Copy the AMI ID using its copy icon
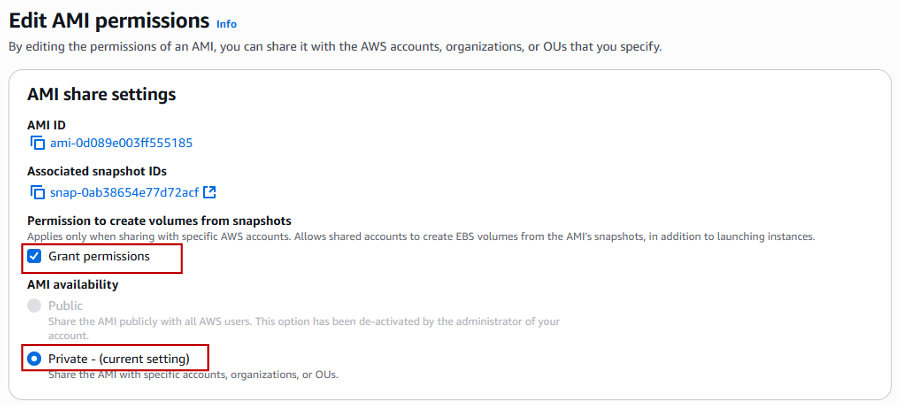Image resolution: width=909 pixels, height=415 pixels. coord(38,143)
